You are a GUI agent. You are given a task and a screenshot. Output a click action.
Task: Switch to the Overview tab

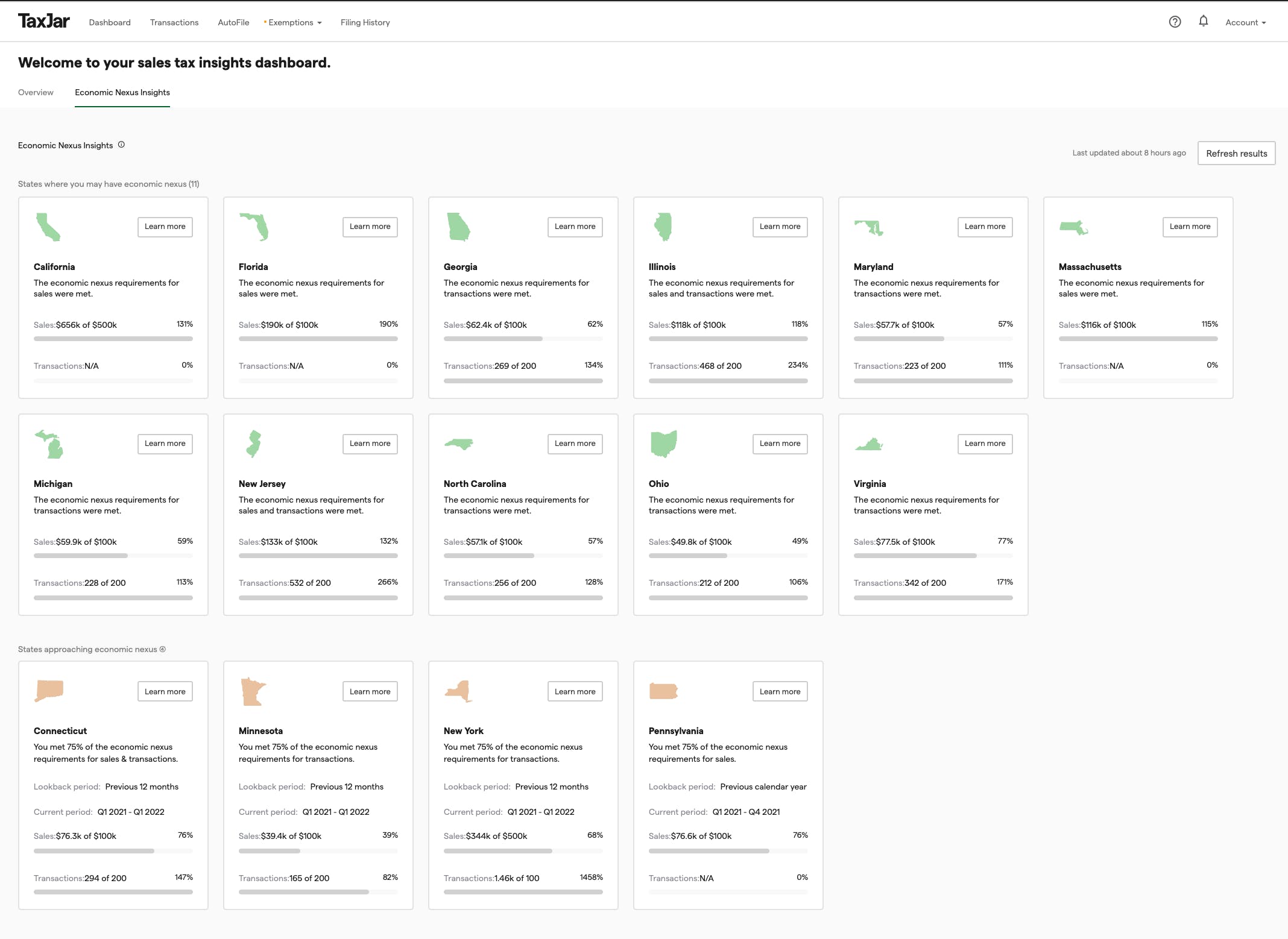36,92
